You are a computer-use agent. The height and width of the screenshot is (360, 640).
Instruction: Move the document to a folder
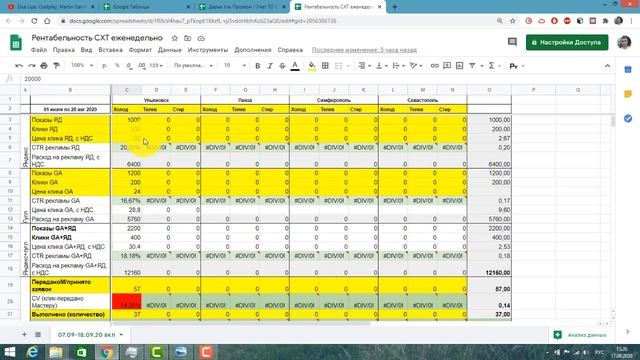coord(187,38)
